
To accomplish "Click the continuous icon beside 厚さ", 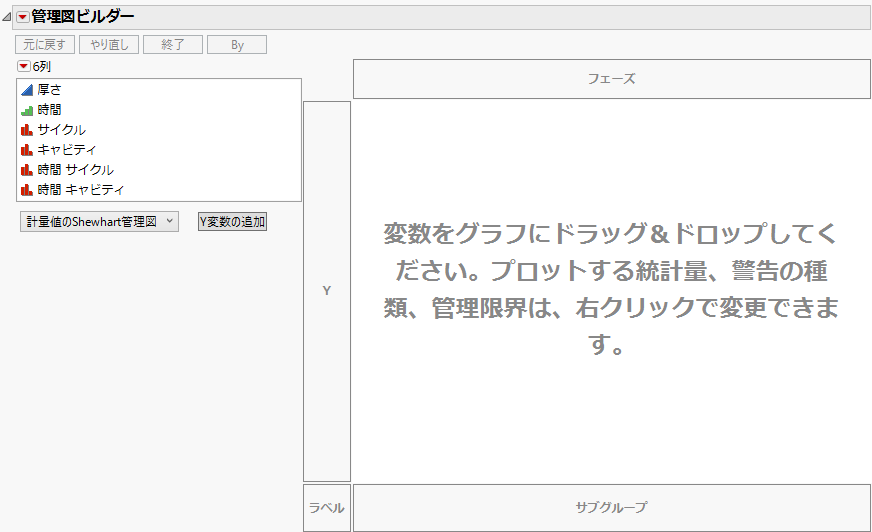I will tap(27, 90).
